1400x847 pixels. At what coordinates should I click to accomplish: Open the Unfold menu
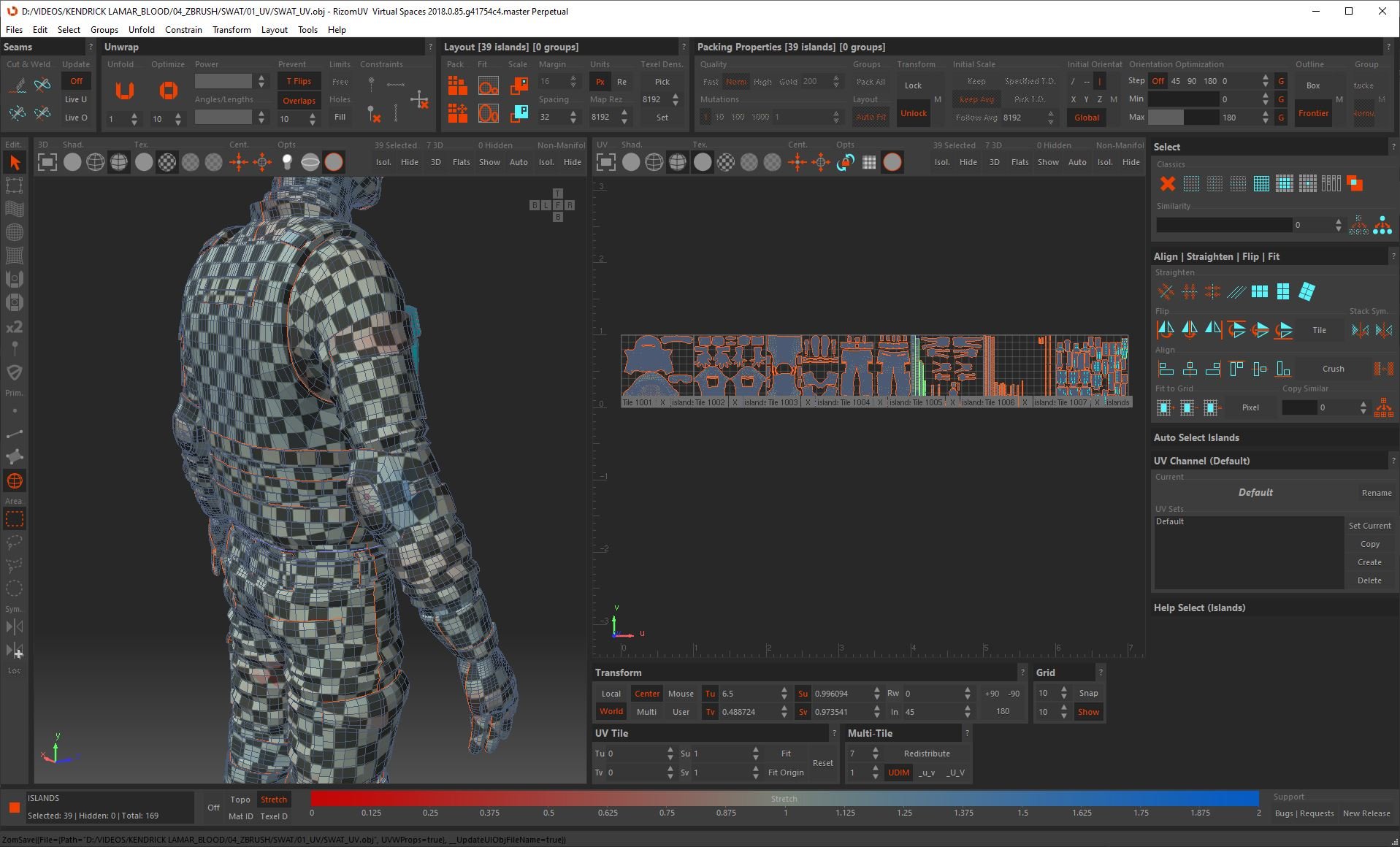point(141,30)
